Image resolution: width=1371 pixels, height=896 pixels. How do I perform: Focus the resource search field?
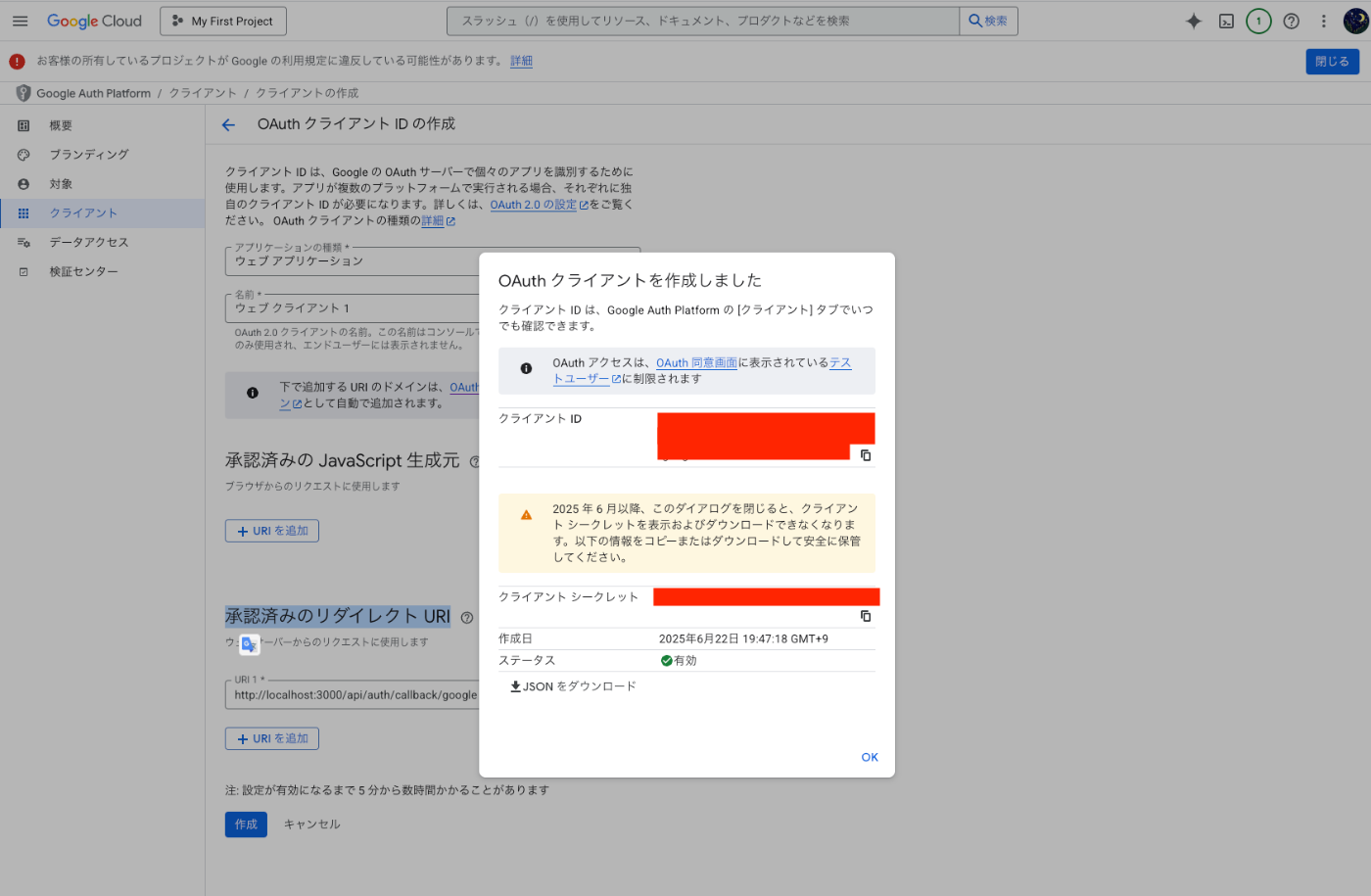702,21
